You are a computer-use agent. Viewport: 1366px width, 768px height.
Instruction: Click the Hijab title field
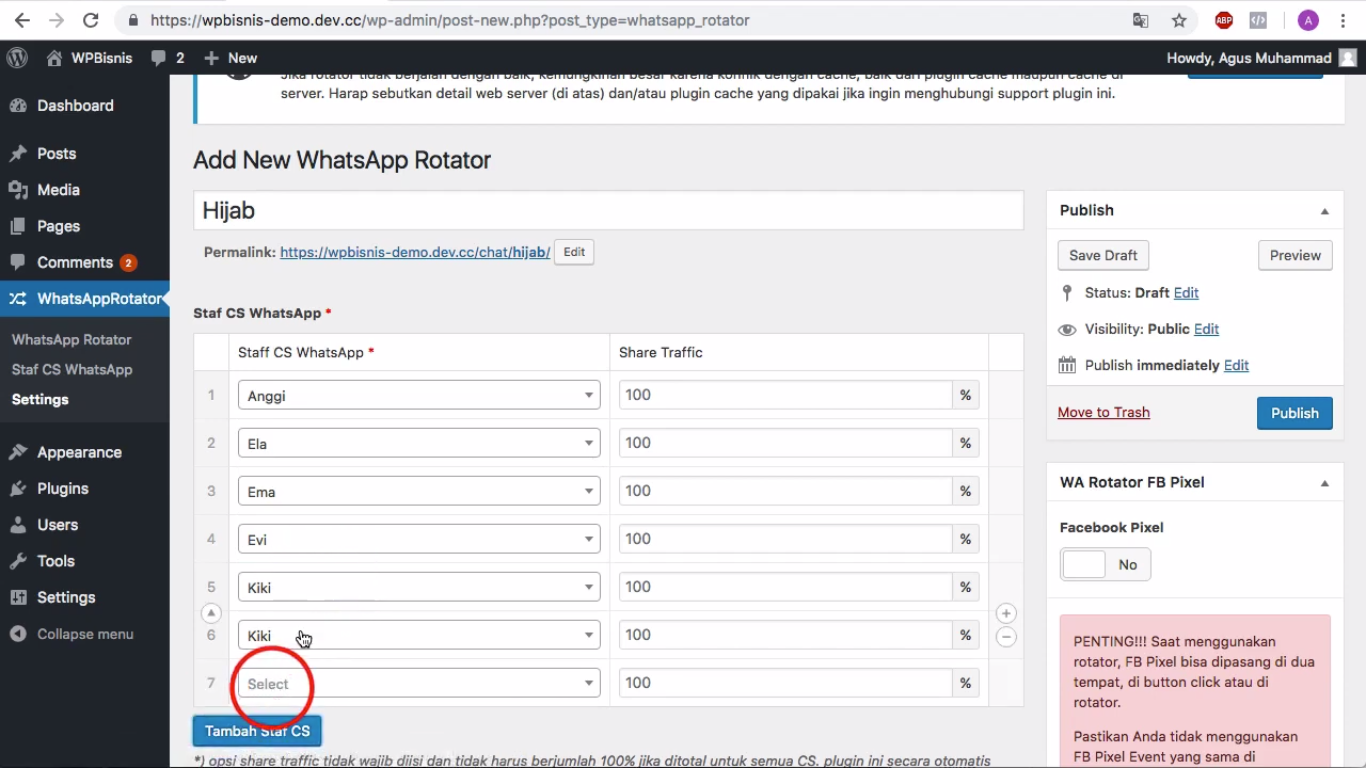tap(608, 210)
